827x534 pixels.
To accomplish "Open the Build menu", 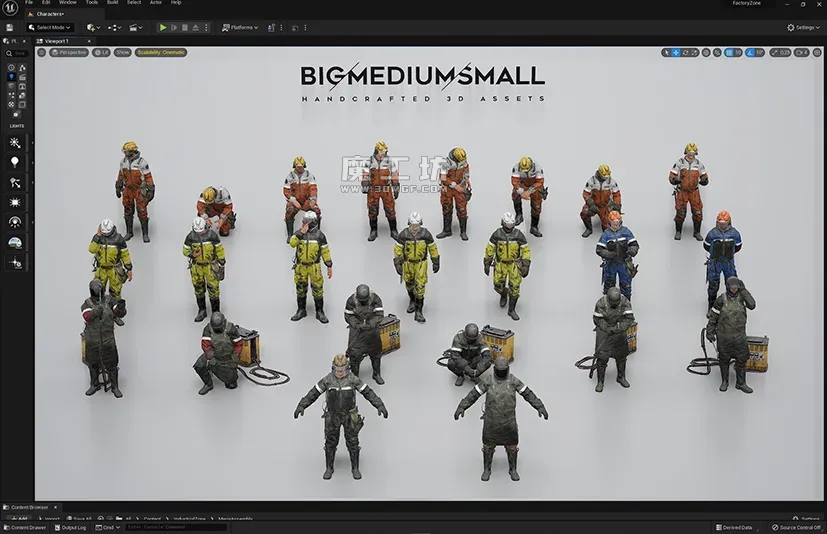I will coord(112,3).
